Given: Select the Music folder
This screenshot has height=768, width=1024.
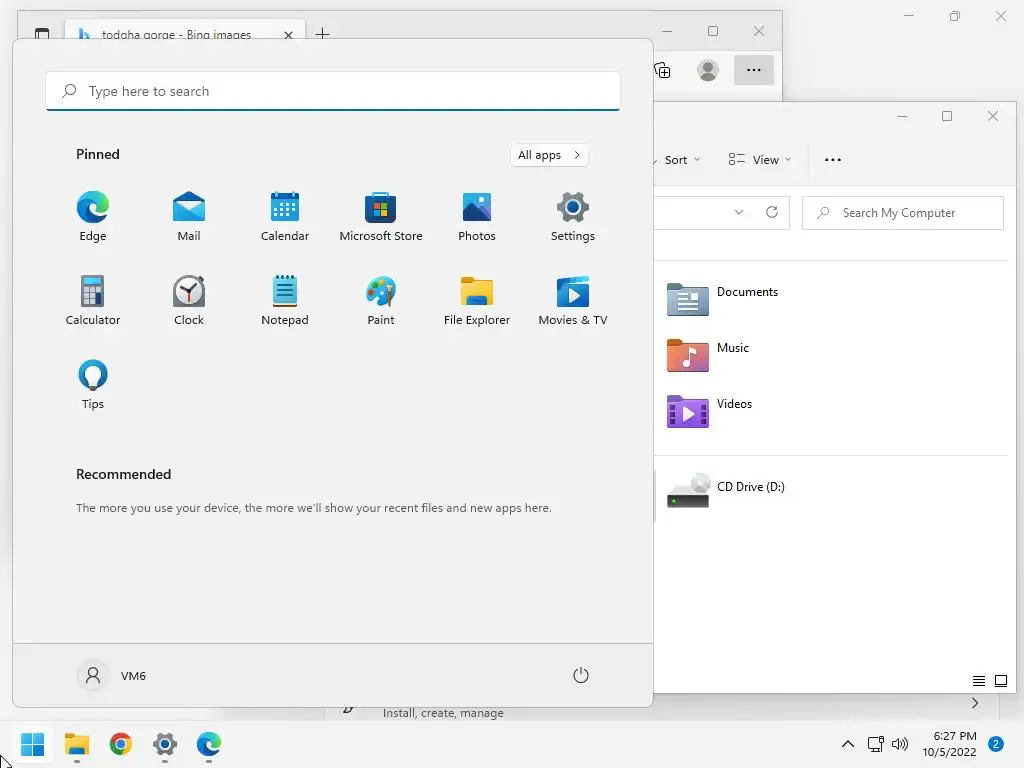Looking at the screenshot, I should click(708, 355).
